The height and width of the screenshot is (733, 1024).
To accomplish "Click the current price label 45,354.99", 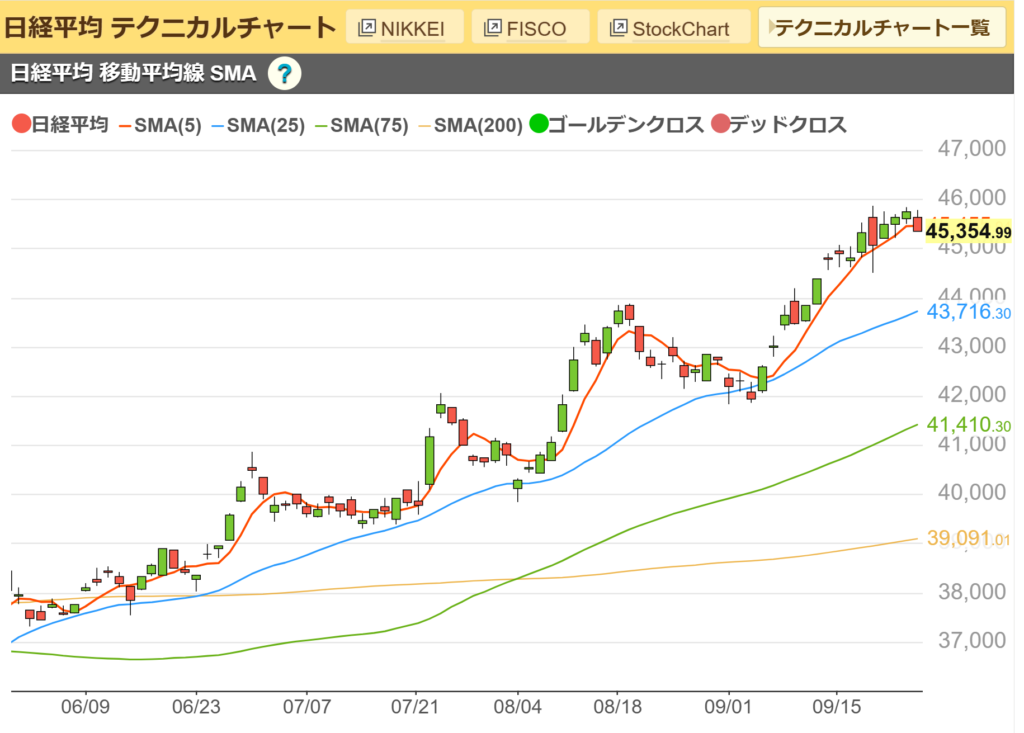I will [968, 232].
